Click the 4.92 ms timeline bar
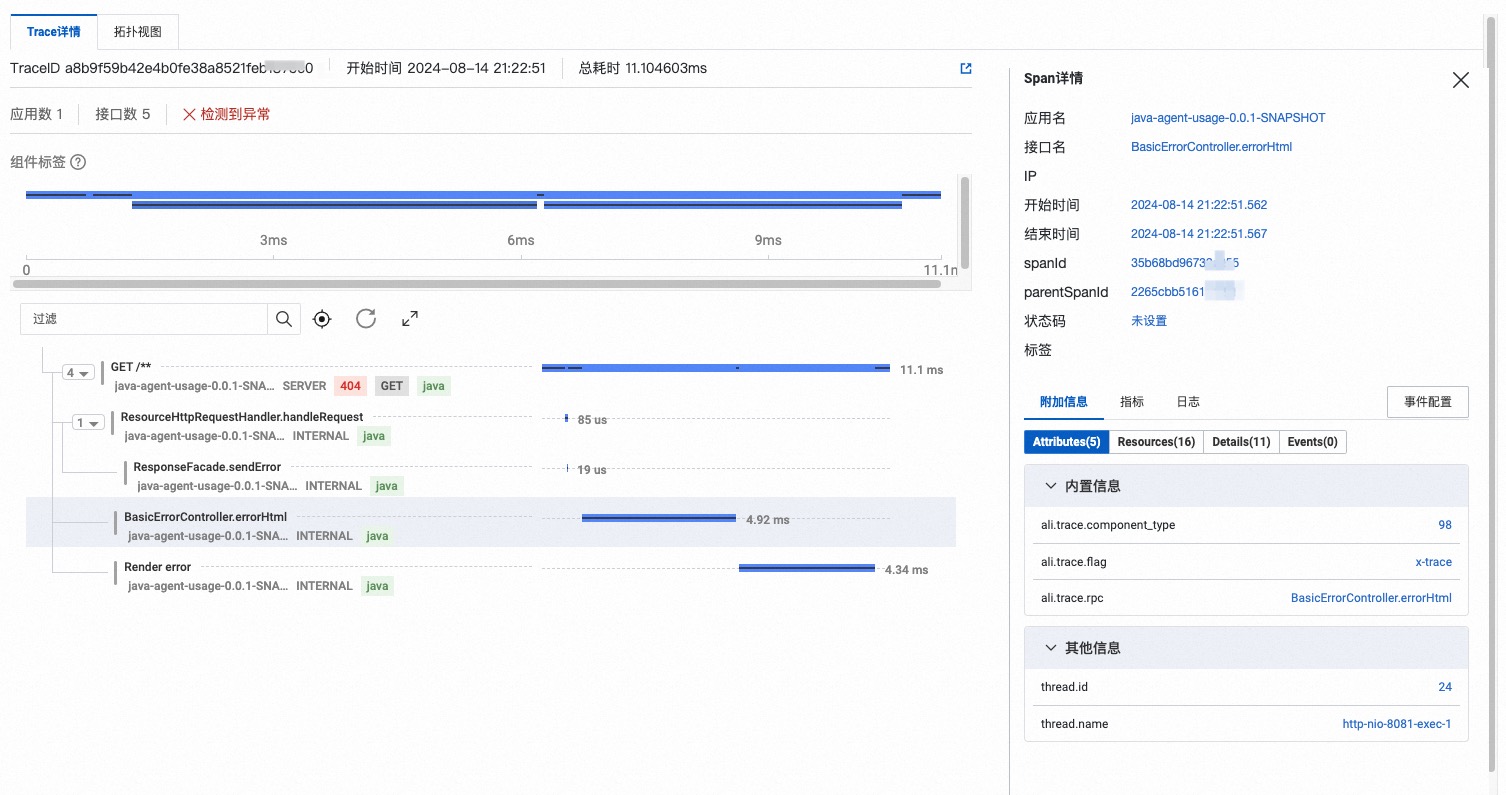 [660, 518]
